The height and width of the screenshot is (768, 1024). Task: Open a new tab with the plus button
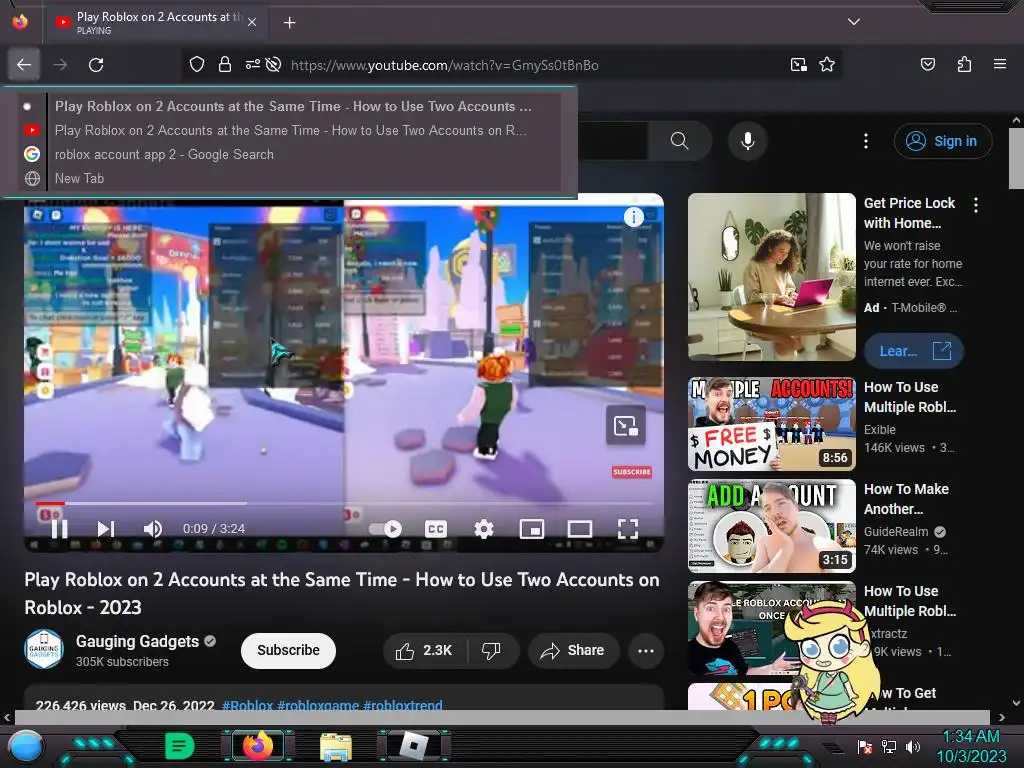coord(289,23)
